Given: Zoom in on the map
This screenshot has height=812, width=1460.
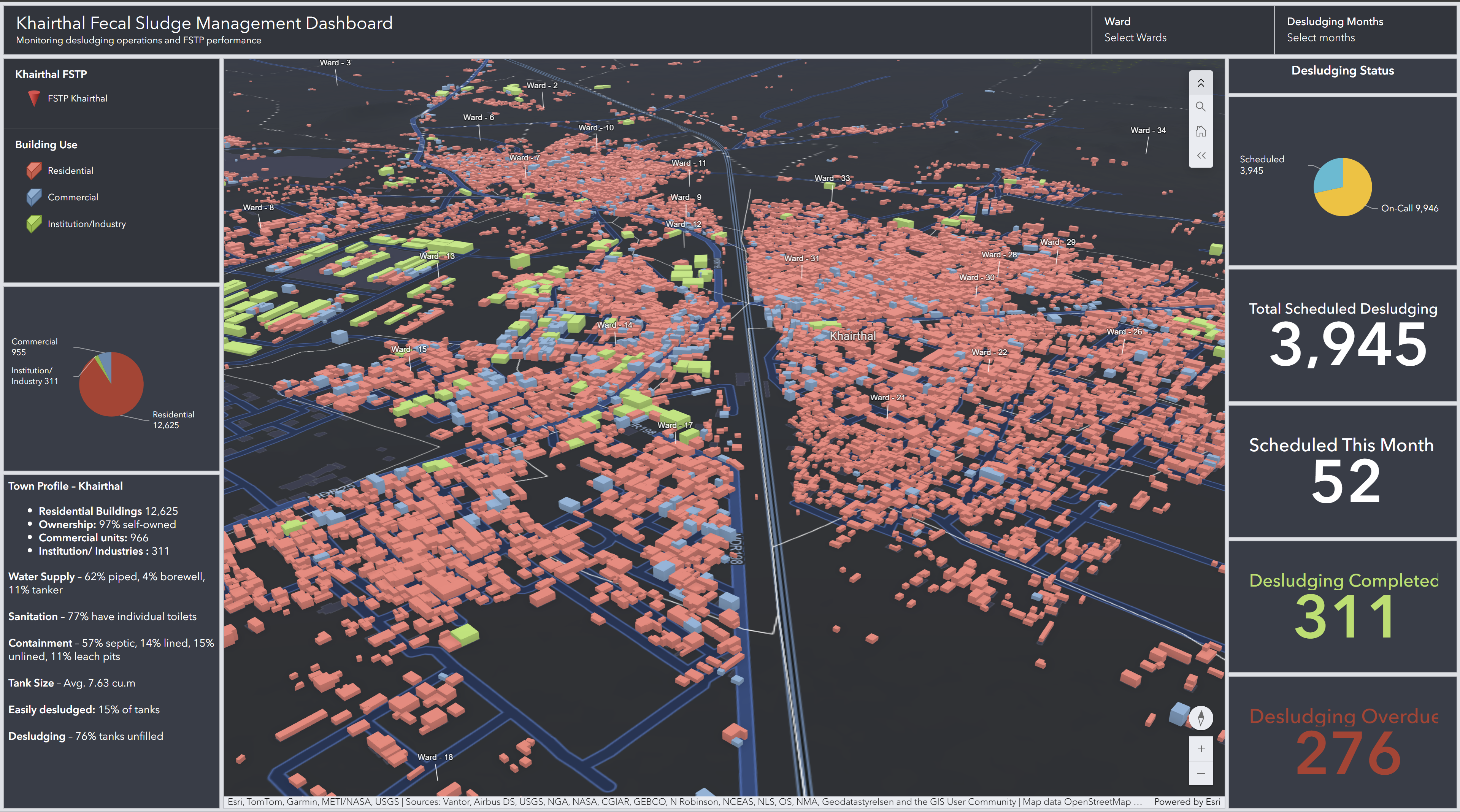Looking at the screenshot, I should 1200,749.
